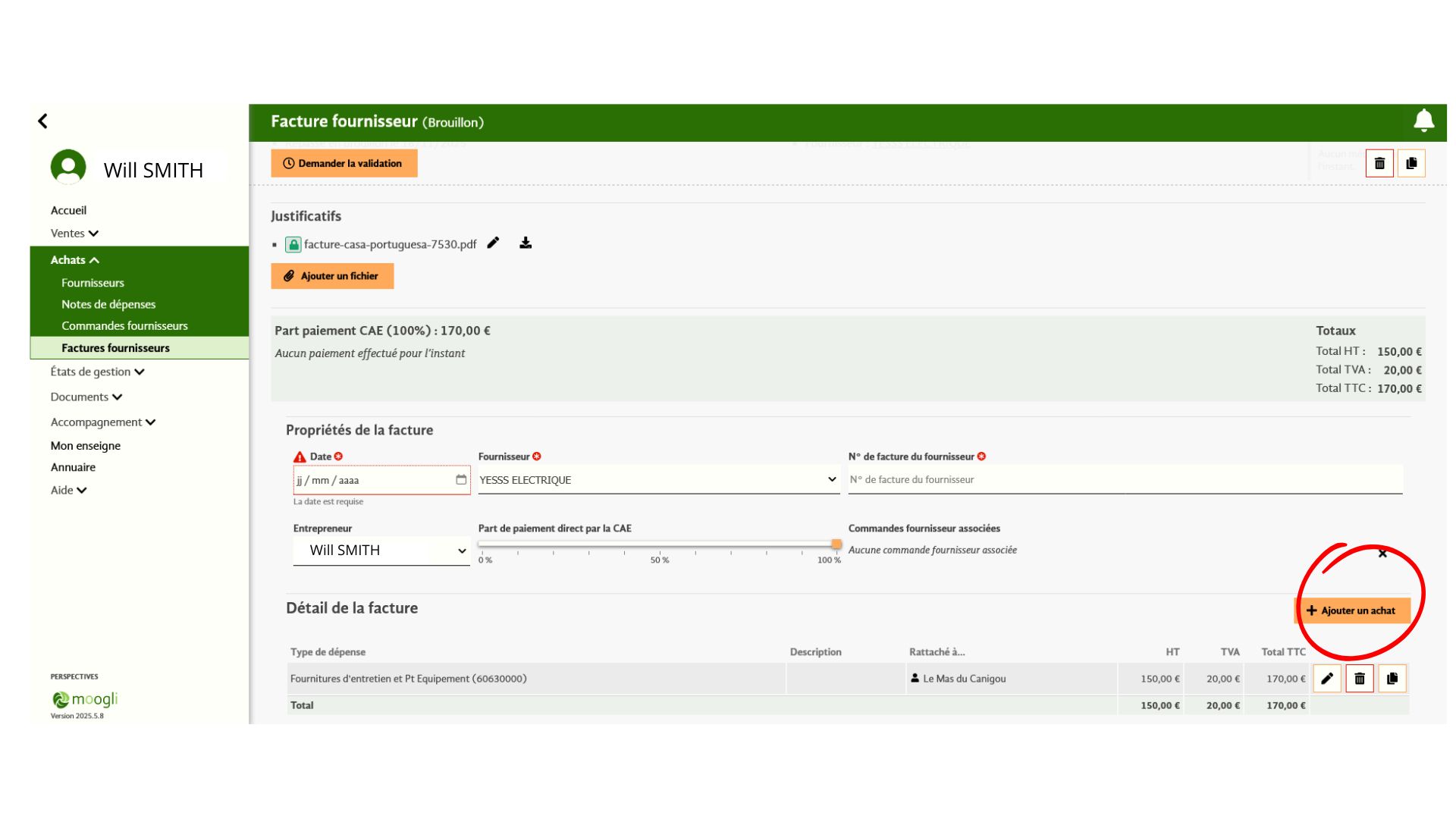Click Demander la validation button

click(344, 163)
